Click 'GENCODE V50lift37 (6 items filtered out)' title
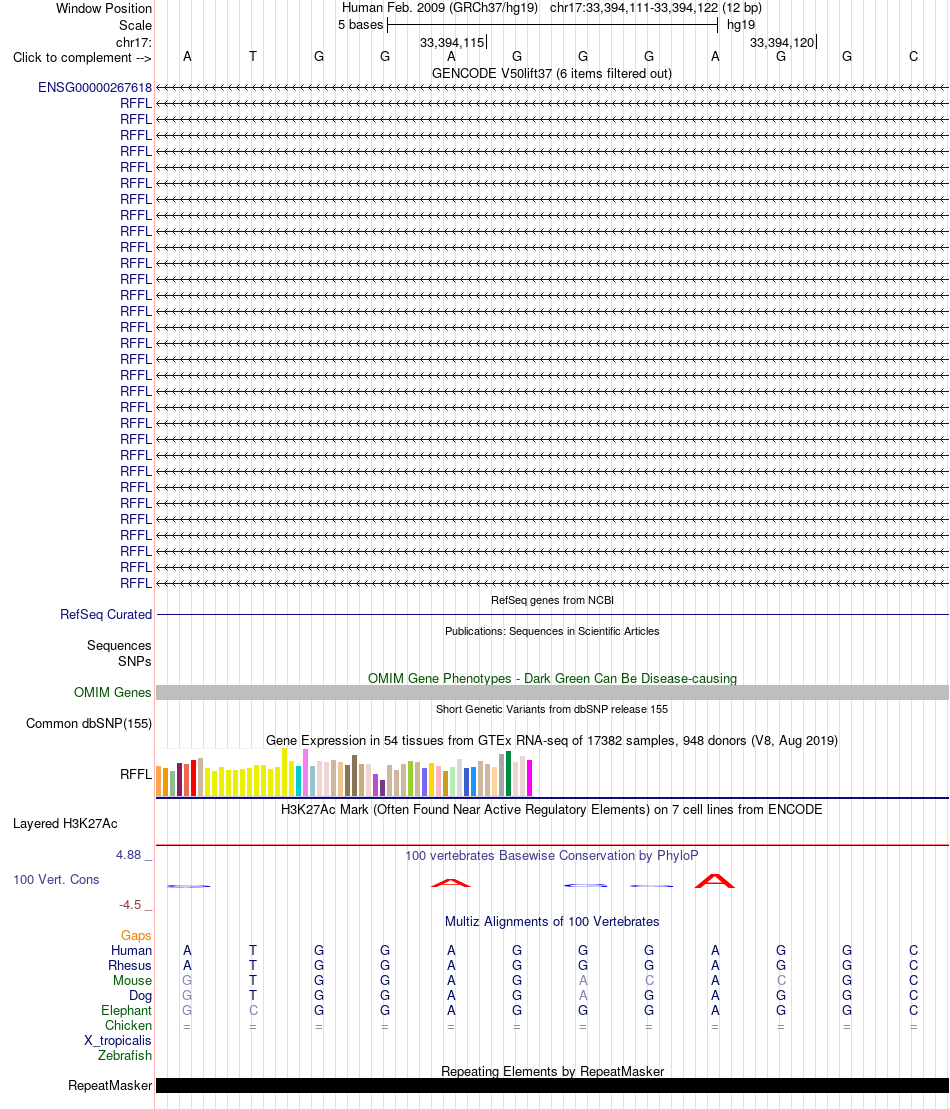Image resolution: width=950 pixels, height=1109 pixels. click(552, 74)
